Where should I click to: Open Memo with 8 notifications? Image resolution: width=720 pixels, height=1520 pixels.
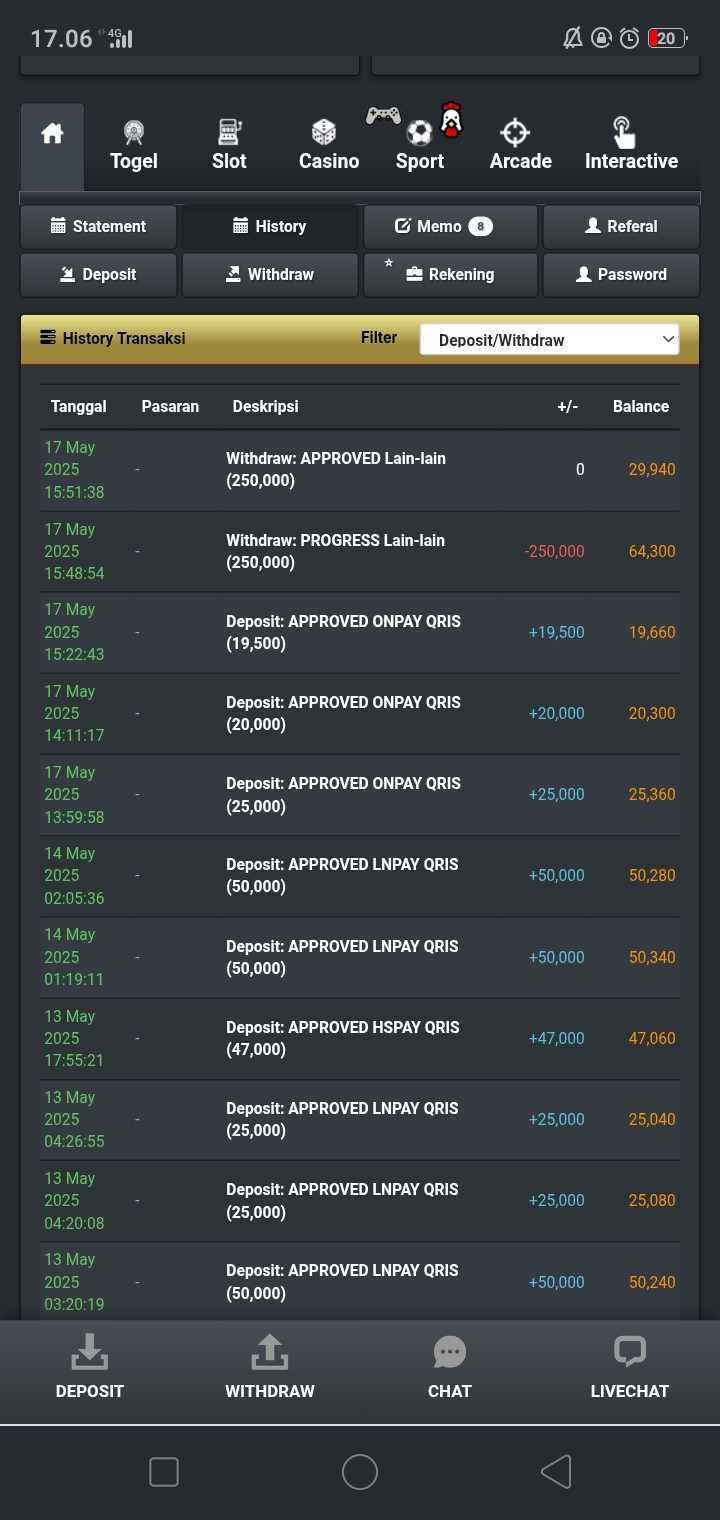tap(449, 226)
